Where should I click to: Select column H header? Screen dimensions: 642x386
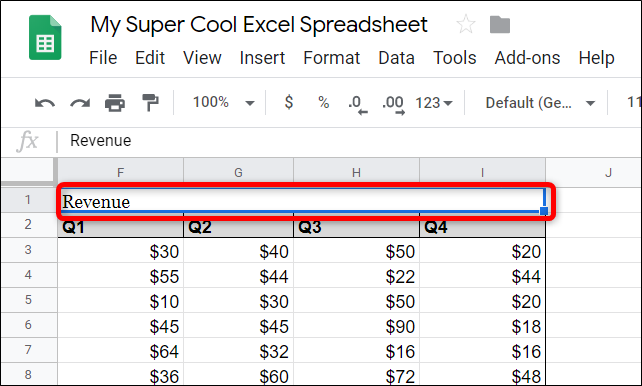point(356,172)
